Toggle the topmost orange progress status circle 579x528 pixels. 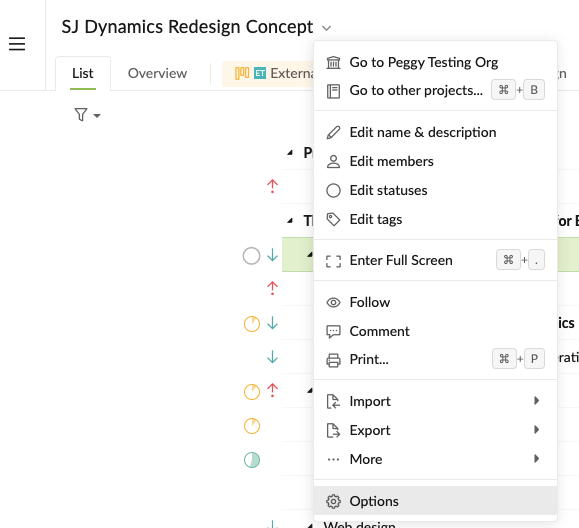(252, 324)
